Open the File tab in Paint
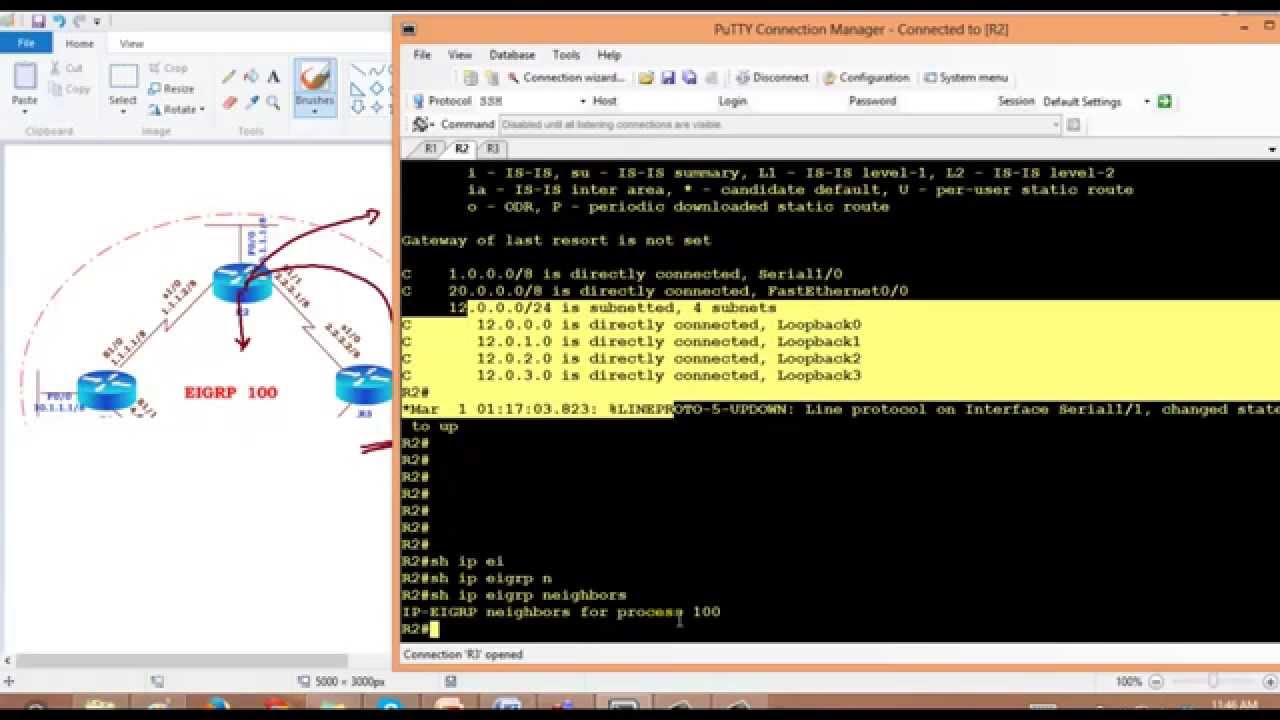Screen dimensions: 1280x720 pos(26,43)
